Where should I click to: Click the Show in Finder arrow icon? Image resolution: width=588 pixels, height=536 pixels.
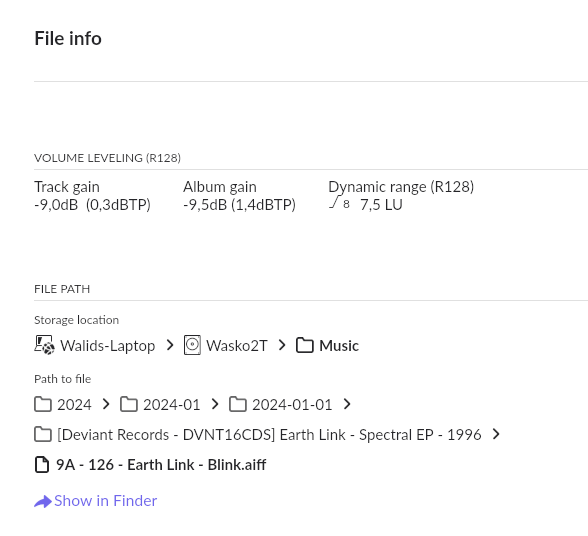click(43, 501)
